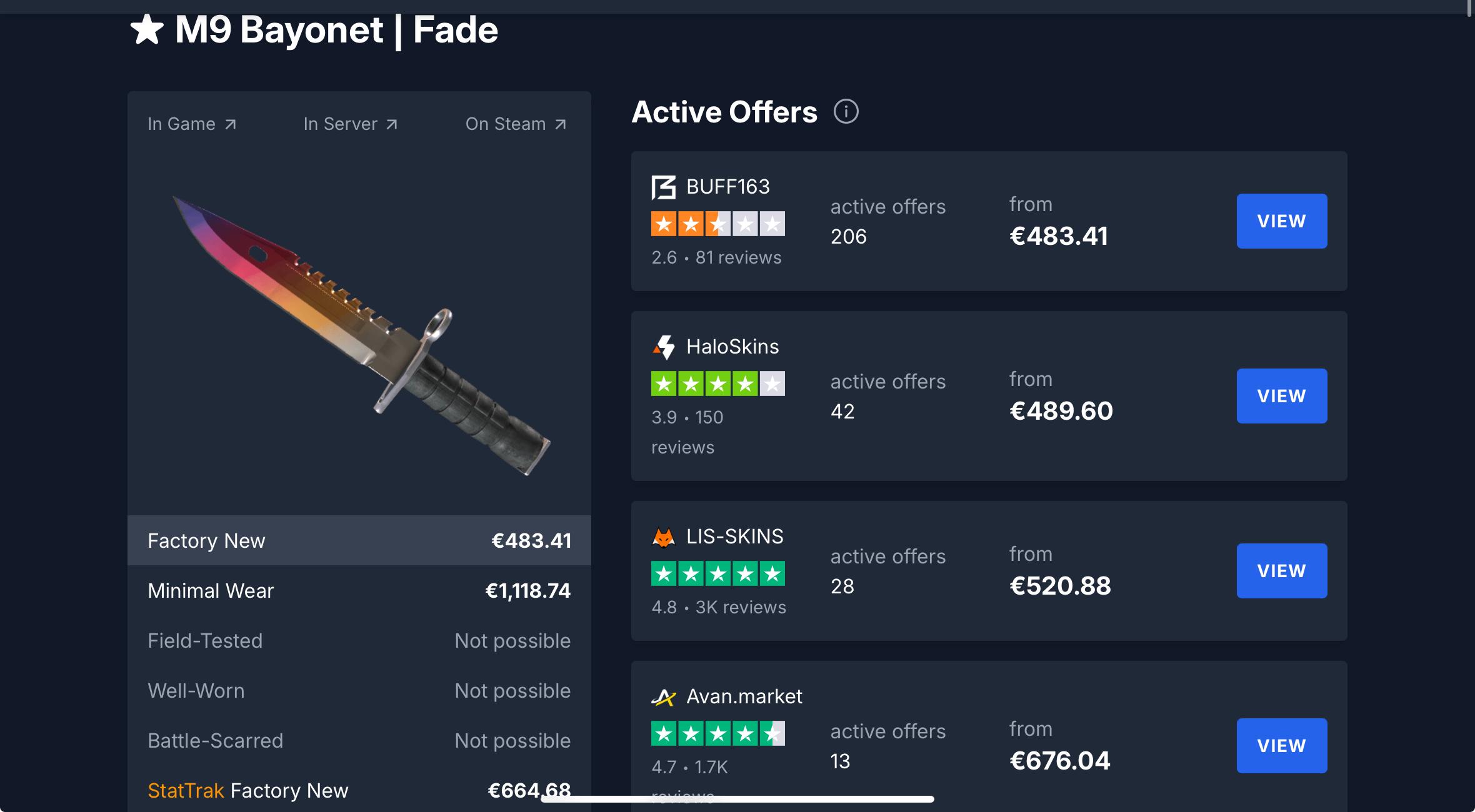Click the Active Offers info icon
Image resolution: width=1475 pixels, height=812 pixels.
pos(846,112)
